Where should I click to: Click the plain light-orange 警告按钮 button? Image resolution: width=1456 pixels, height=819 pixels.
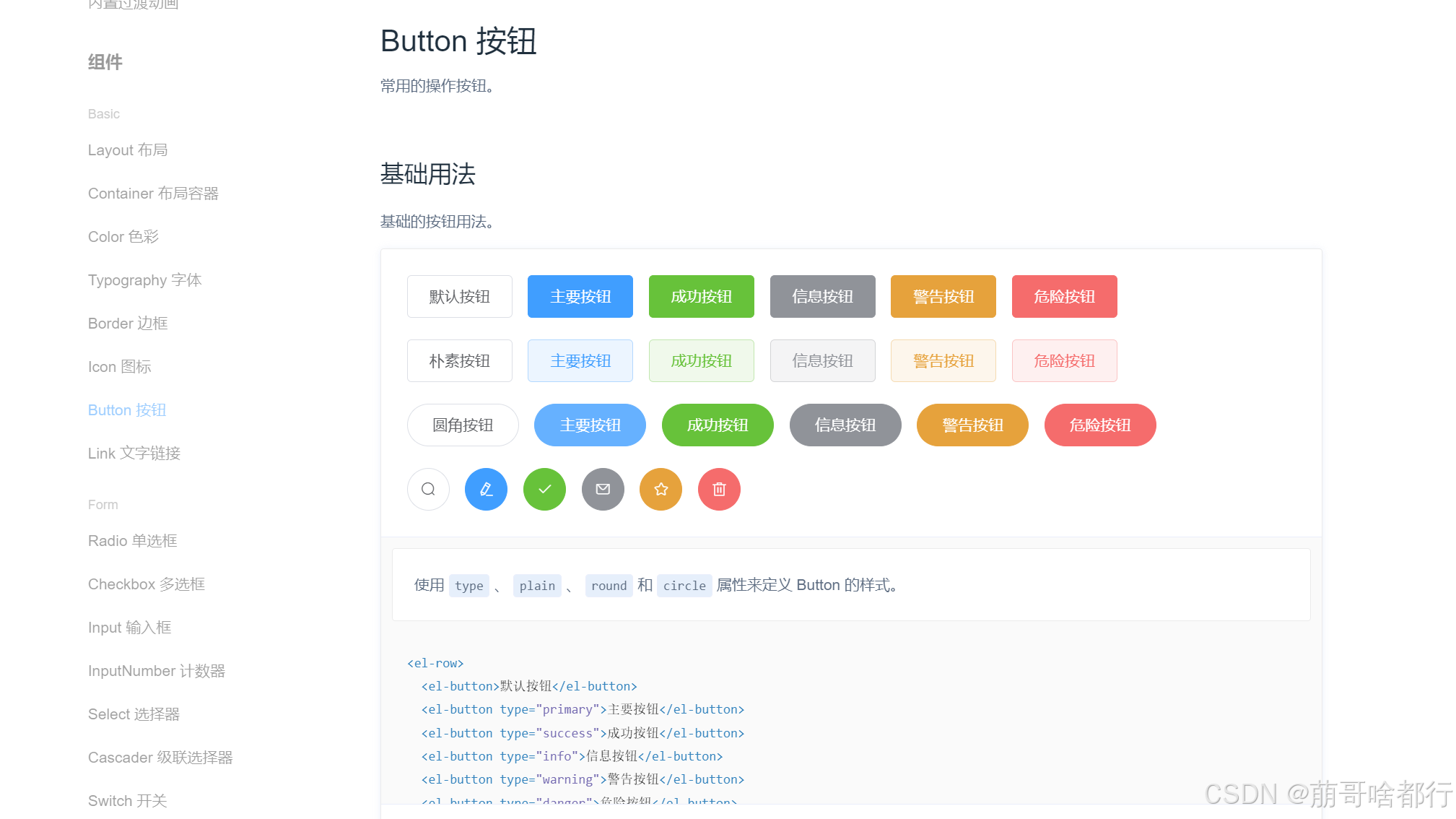[x=943, y=360]
